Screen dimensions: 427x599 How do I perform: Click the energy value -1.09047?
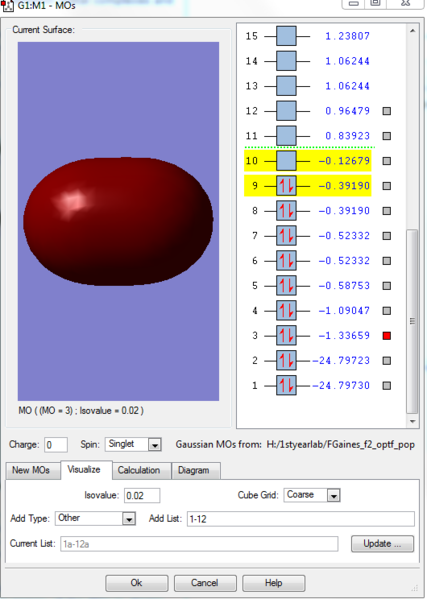[x=344, y=311]
